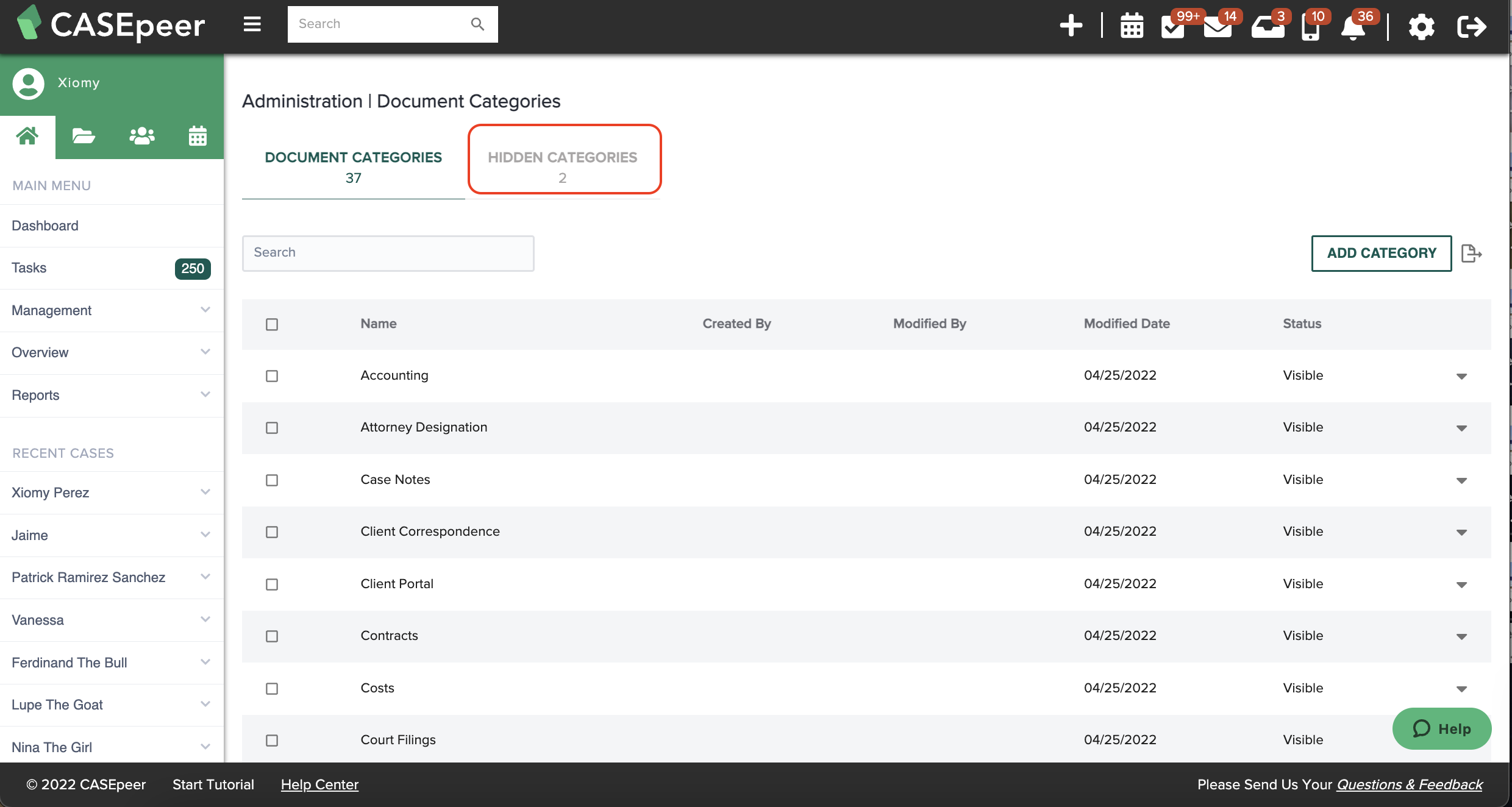
Task: Select the home icon in sidebar
Action: [x=27, y=136]
